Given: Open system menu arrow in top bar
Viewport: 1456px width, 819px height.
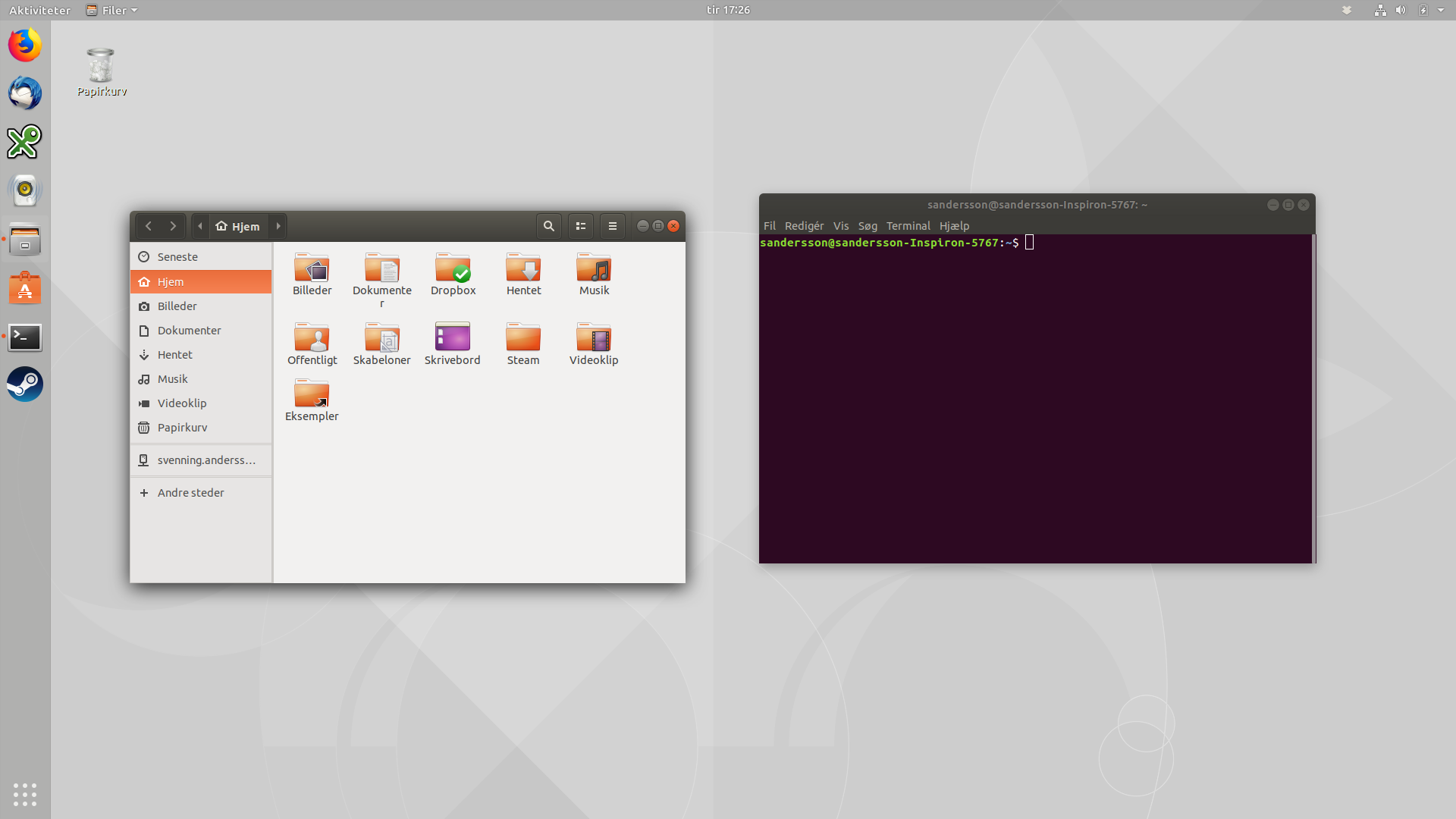Looking at the screenshot, I should 1441,10.
